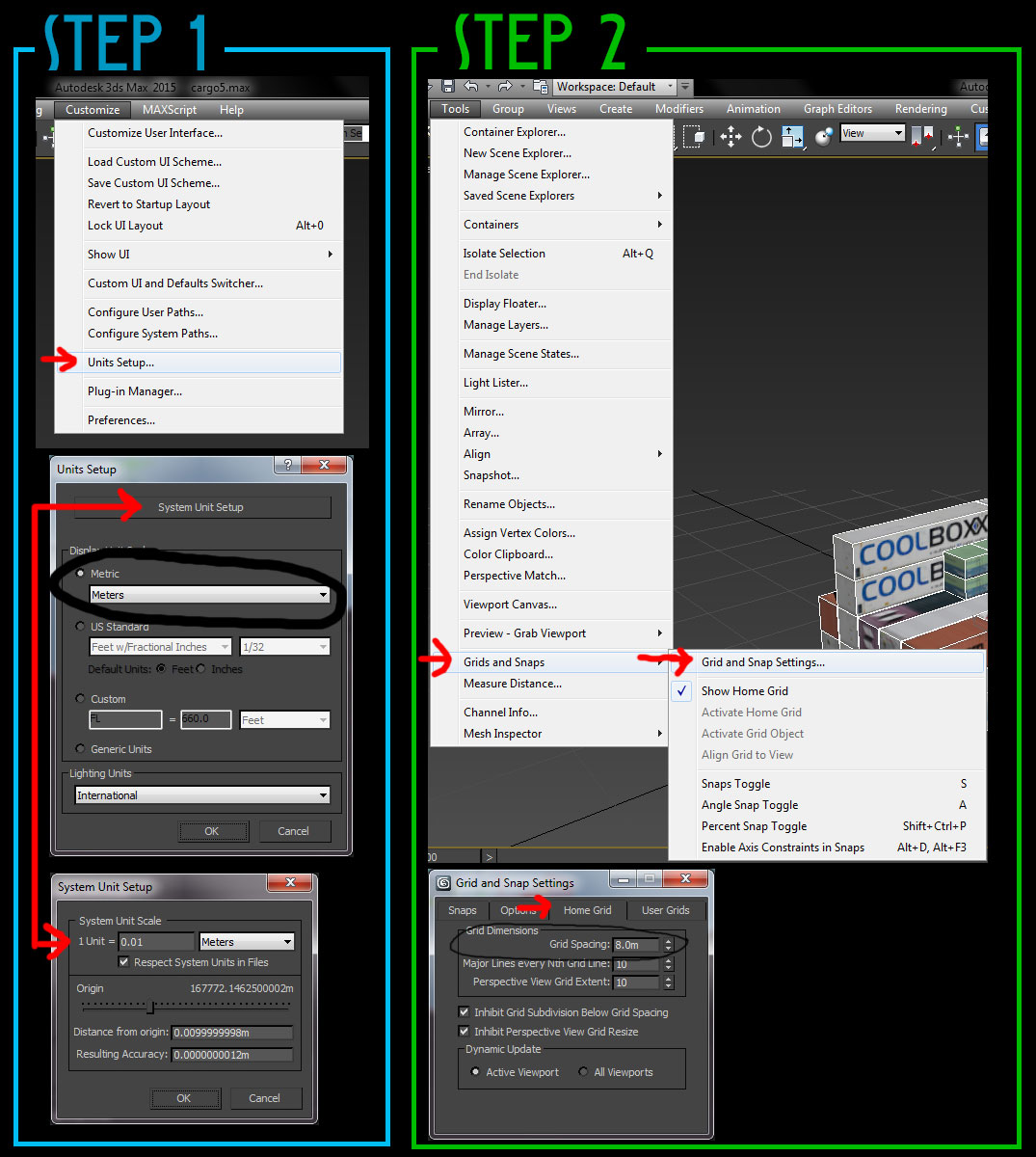Screen dimensions: 1036x1157
Task: Open the Meters metric units dropdown
Action: click(210, 595)
